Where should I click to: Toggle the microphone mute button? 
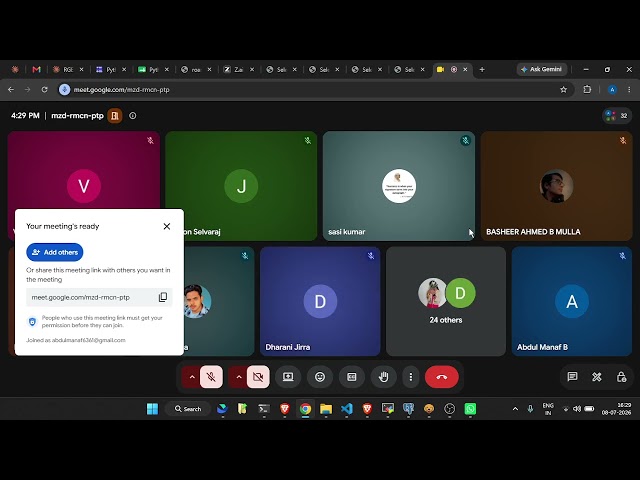pyautogui.click(x=211, y=377)
